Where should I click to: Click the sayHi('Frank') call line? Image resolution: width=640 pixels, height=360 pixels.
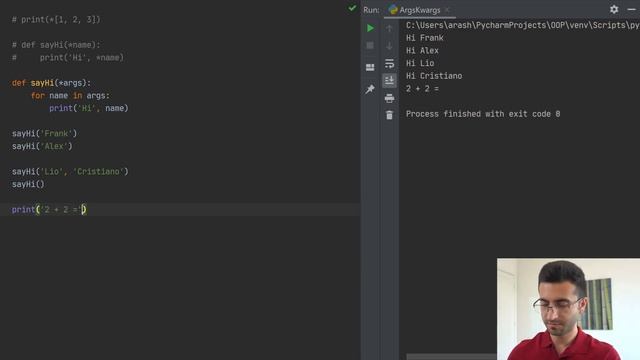click(44, 133)
